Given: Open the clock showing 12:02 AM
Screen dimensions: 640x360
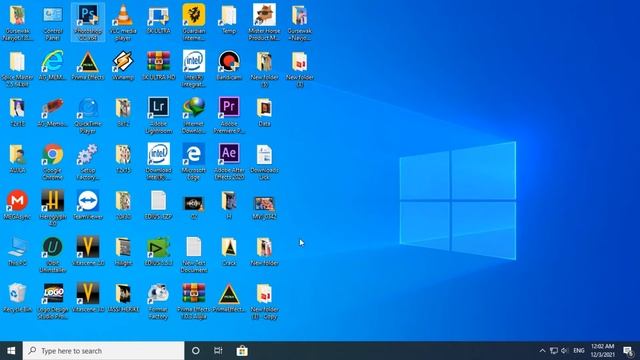Looking at the screenshot, I should tap(602, 351).
